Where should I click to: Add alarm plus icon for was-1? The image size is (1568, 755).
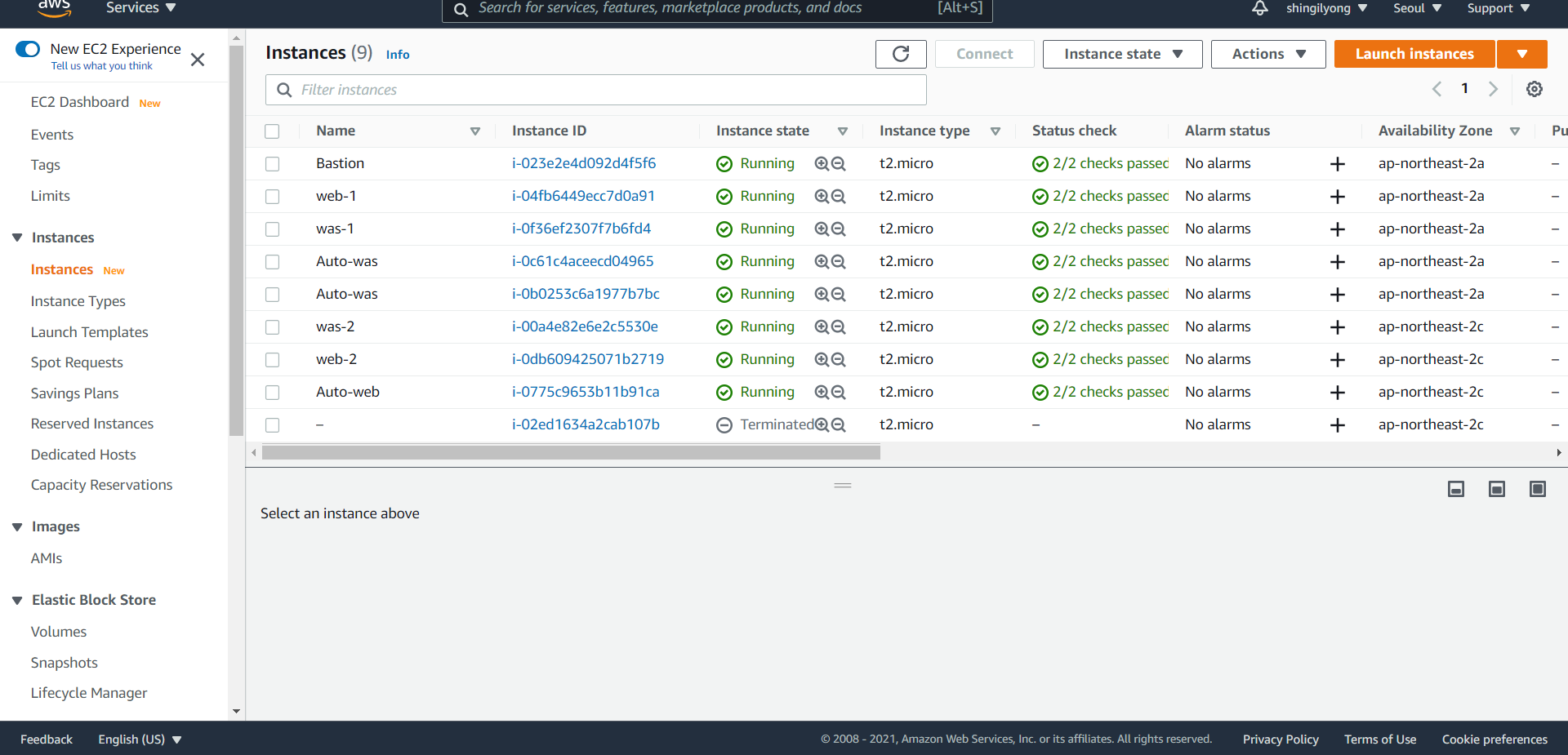point(1338,229)
